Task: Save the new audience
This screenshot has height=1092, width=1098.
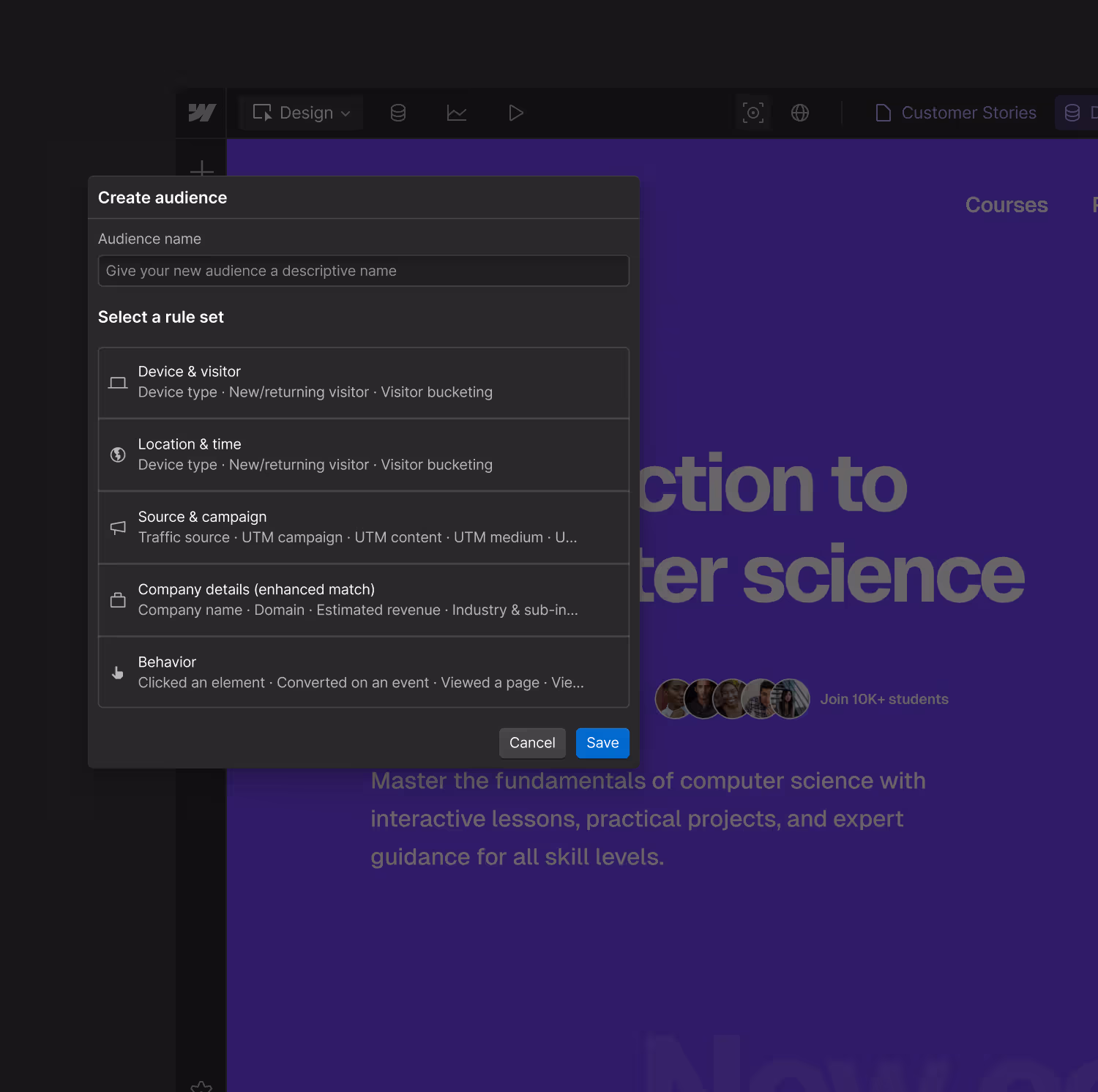Action: [x=602, y=743]
